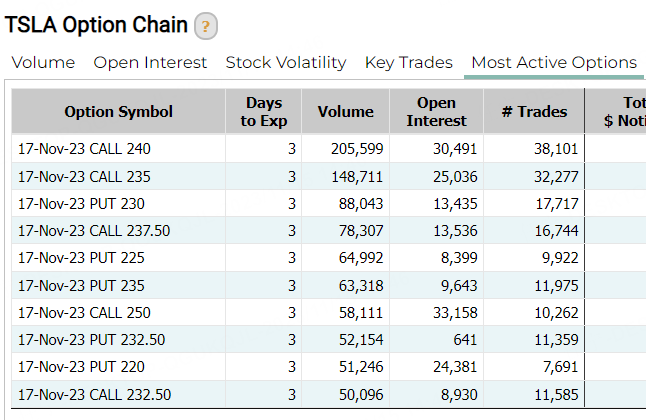Sort by # Trades column header

pos(534,112)
